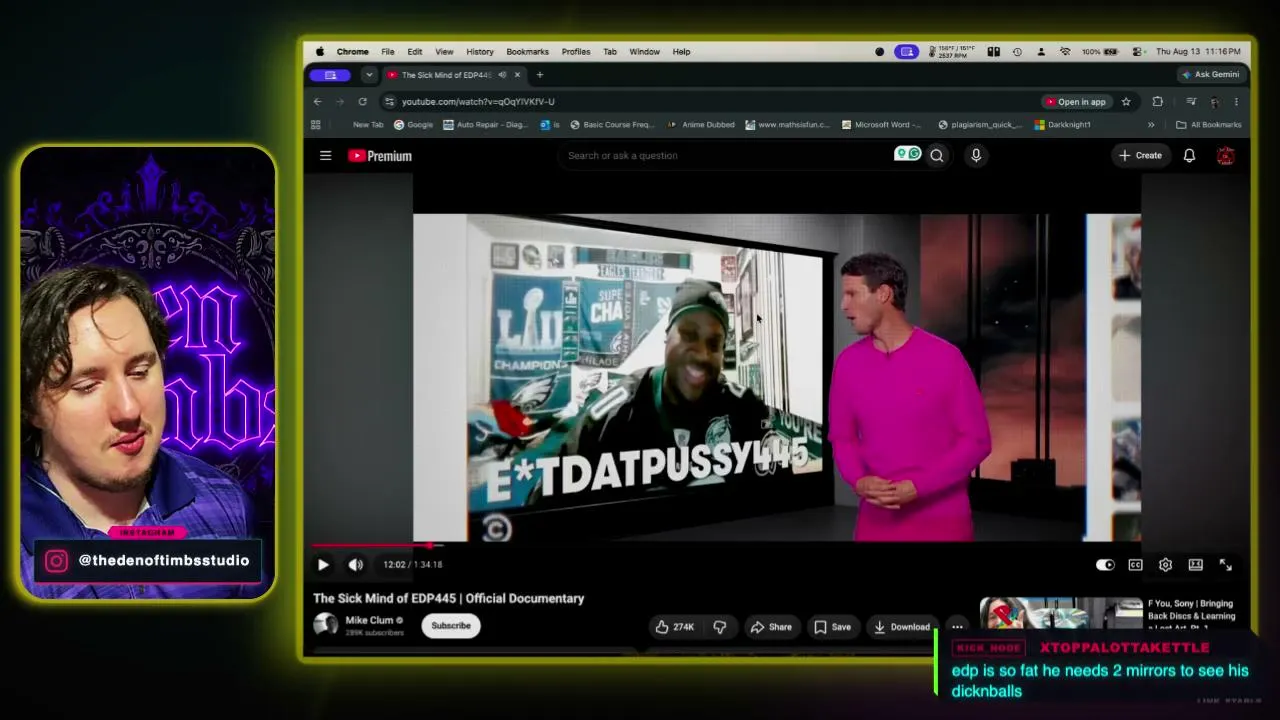The image size is (1280, 720).
Task: Open Mike Clum channel name link
Action: coord(369,620)
